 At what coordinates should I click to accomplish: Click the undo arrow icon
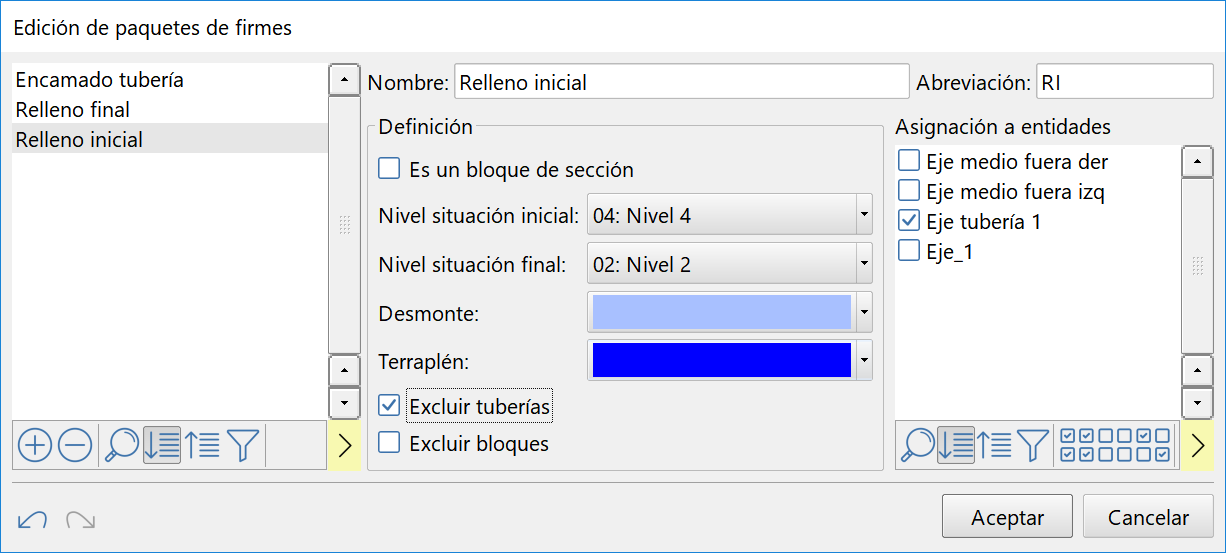(x=33, y=519)
